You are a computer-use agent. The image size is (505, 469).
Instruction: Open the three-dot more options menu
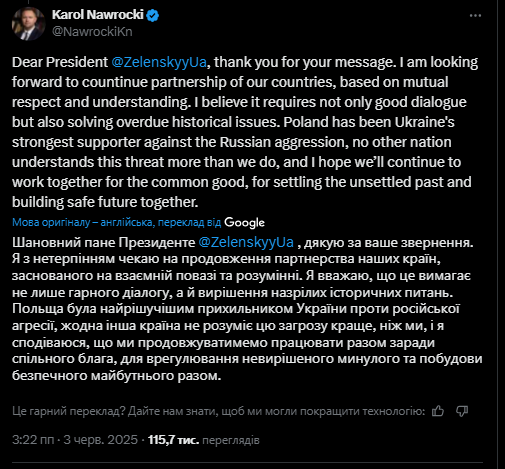pos(475,16)
